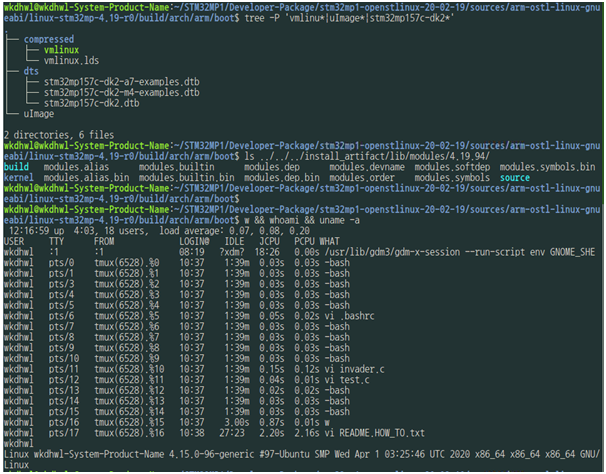This screenshot has width=606, height=474.
Task: Select 'modules.devname' file name
Action: click(367, 167)
